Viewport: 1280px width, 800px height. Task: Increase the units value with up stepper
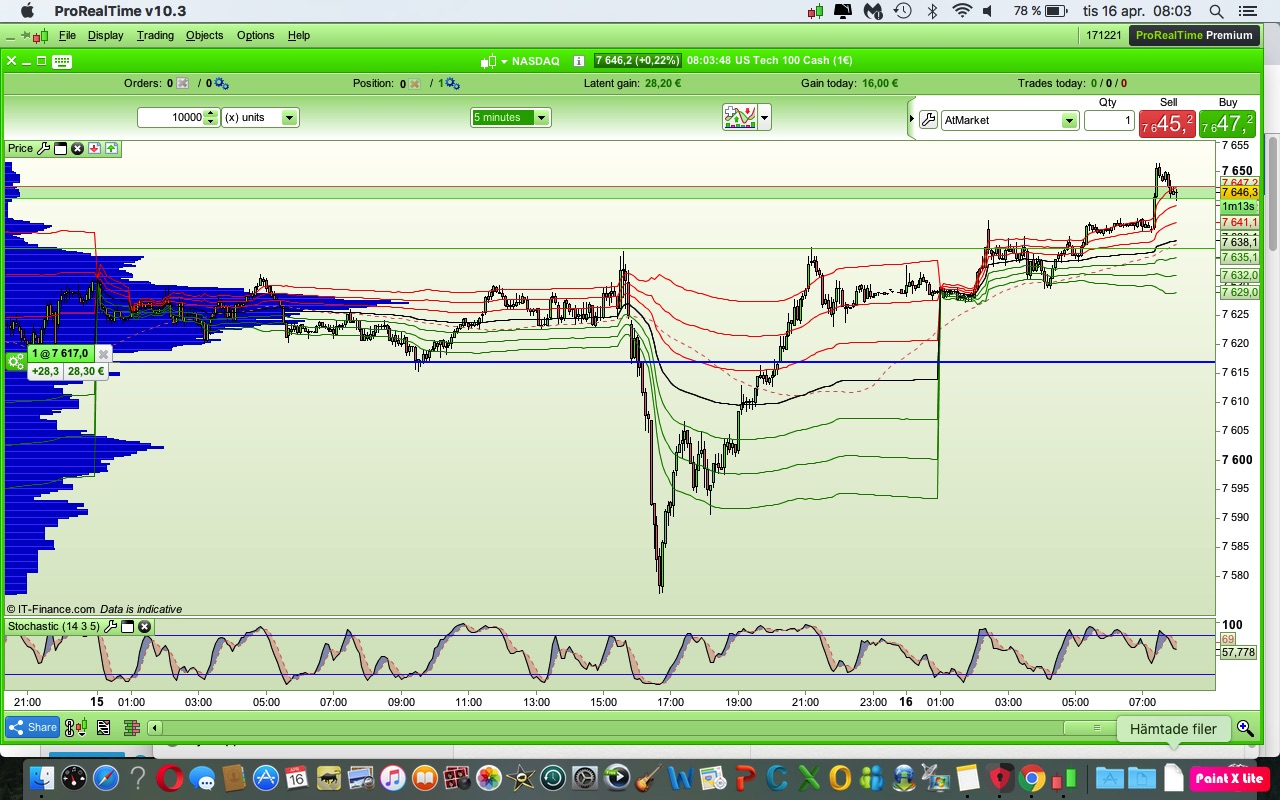[210, 114]
